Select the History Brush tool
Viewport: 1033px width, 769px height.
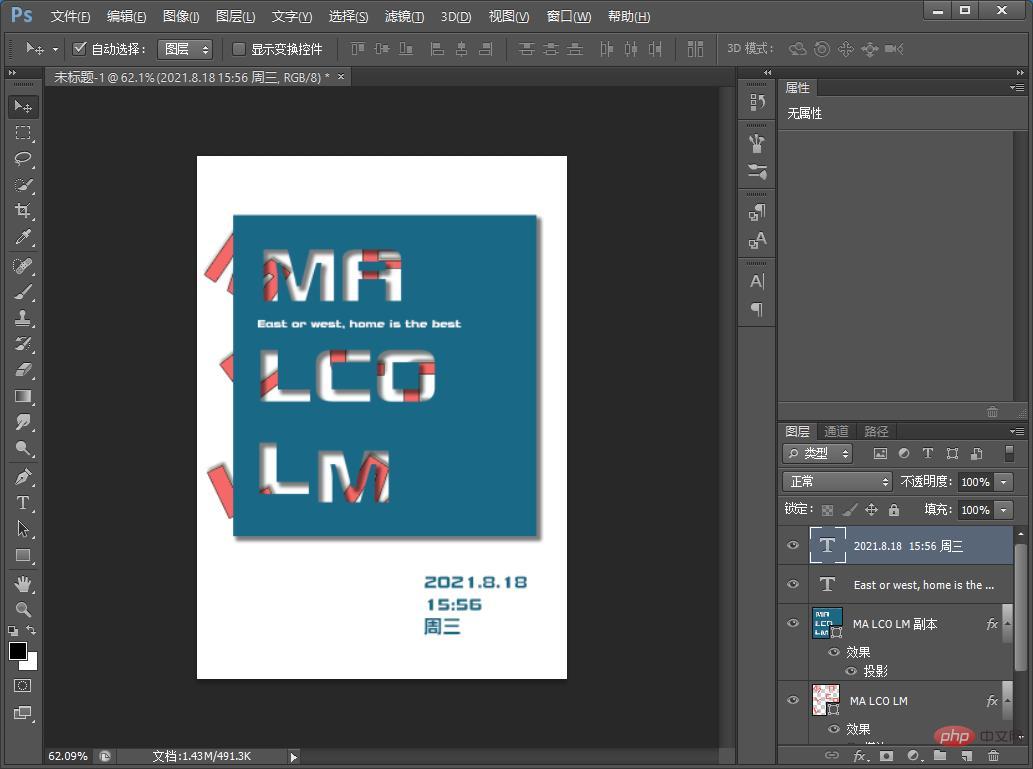(23, 344)
